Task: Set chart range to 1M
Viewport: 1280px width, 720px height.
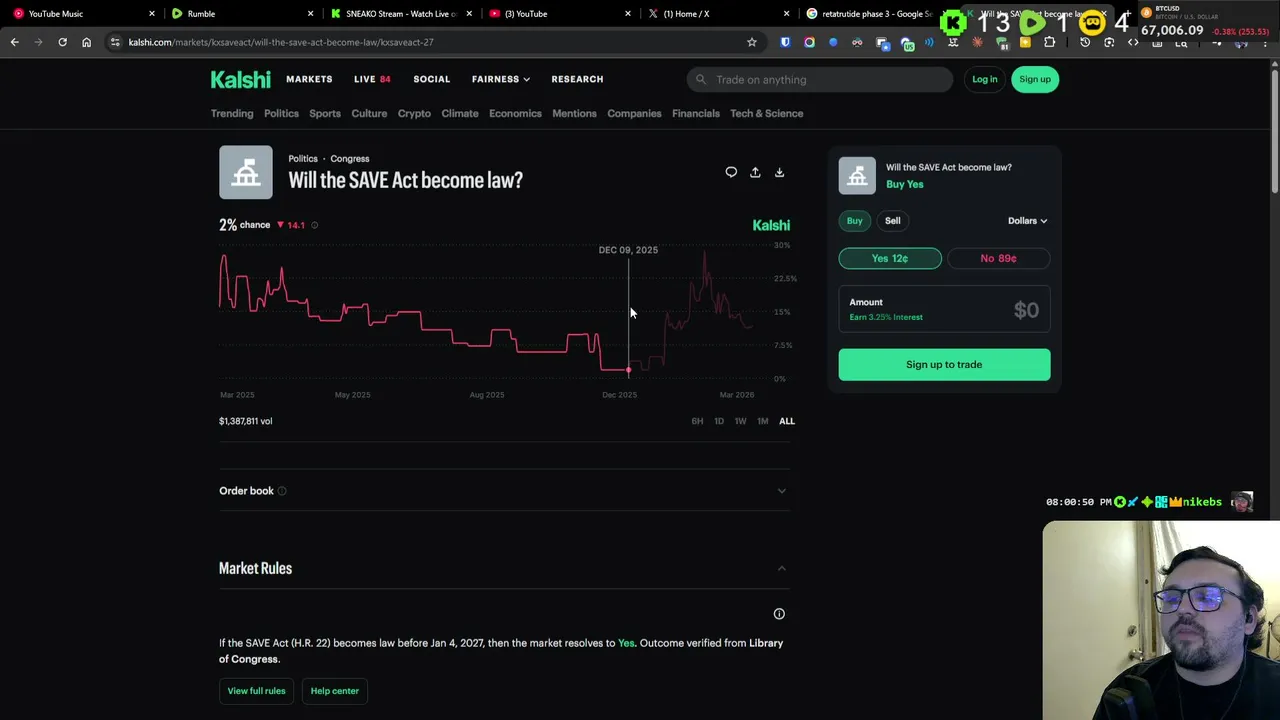Action: (762, 421)
